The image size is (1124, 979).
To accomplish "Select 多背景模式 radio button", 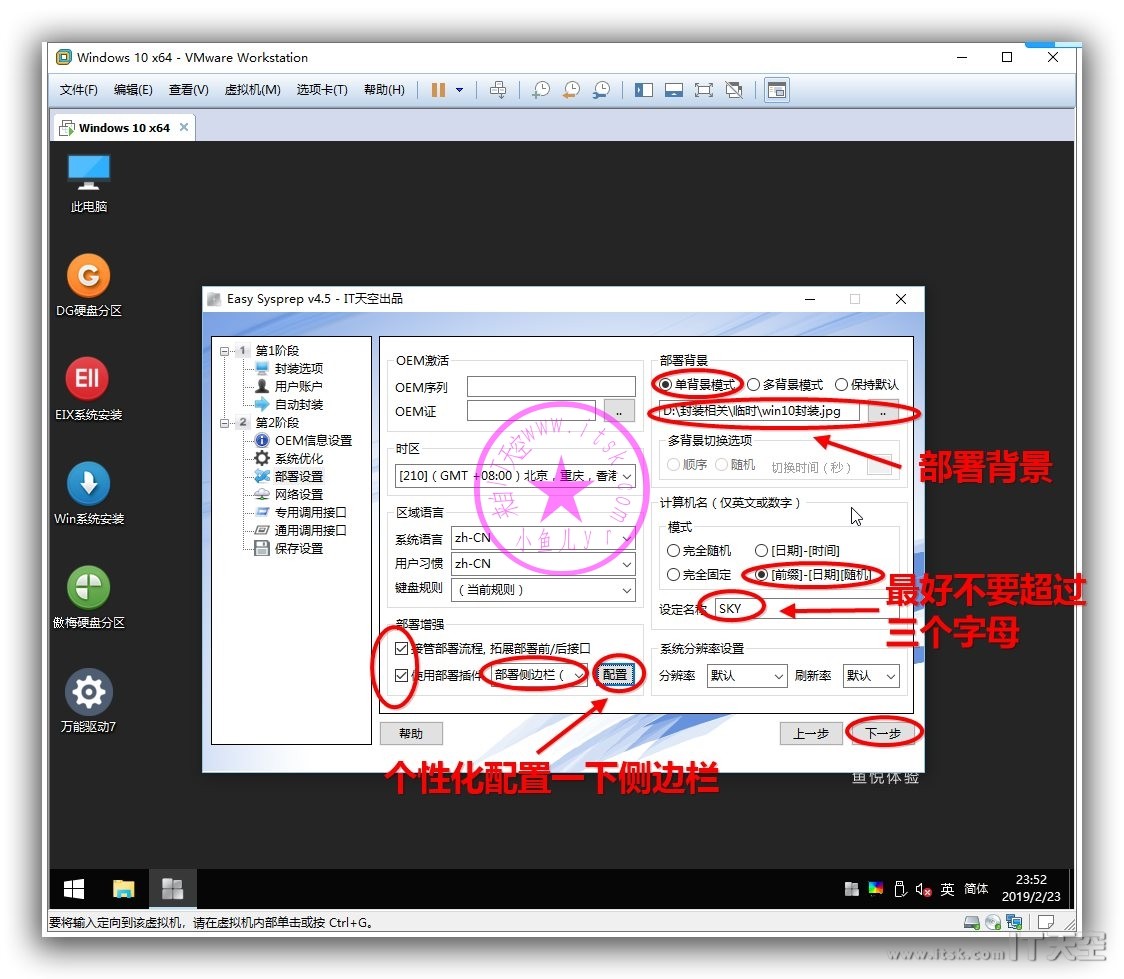I will [753, 385].
